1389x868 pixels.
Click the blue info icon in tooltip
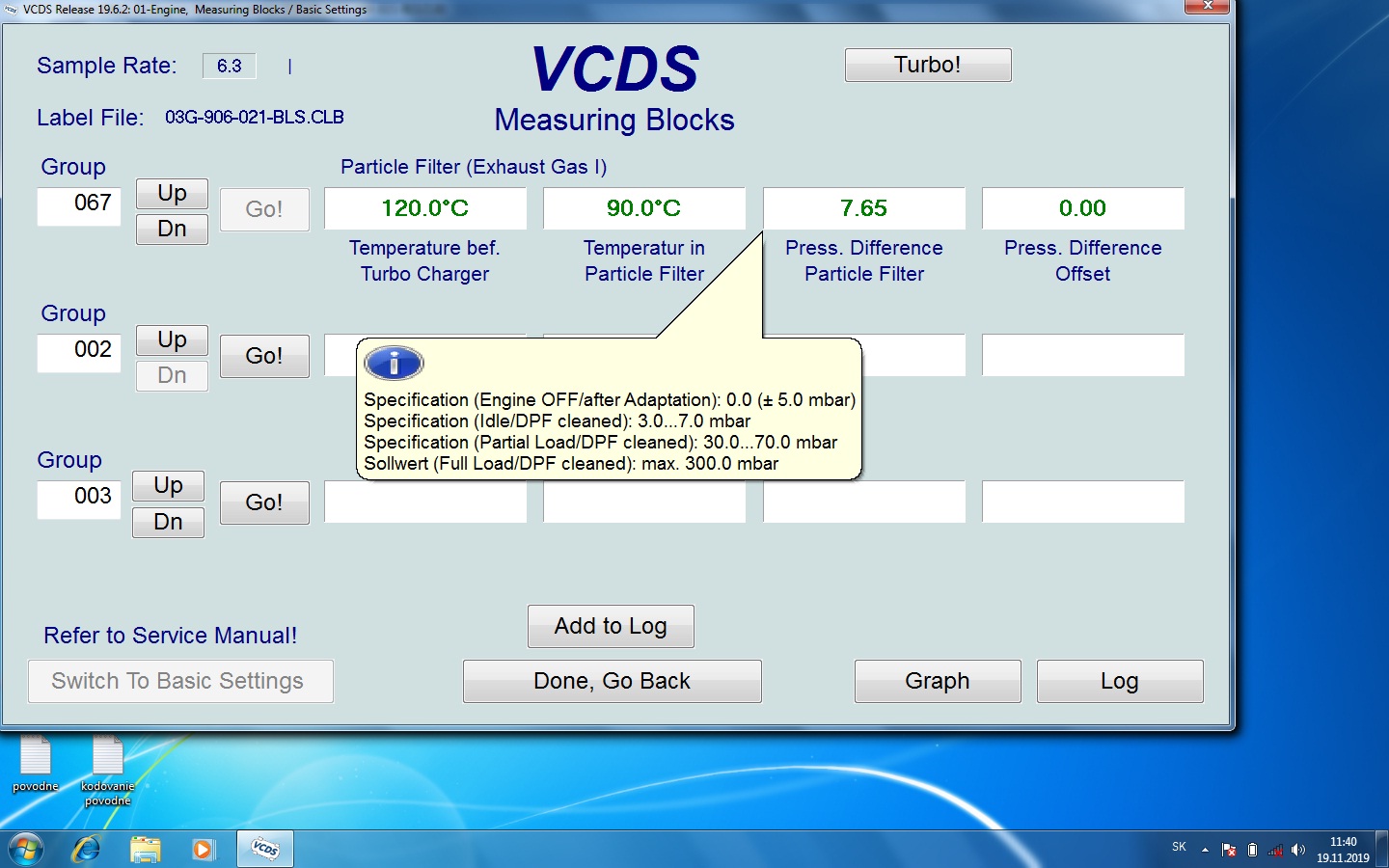(394, 363)
